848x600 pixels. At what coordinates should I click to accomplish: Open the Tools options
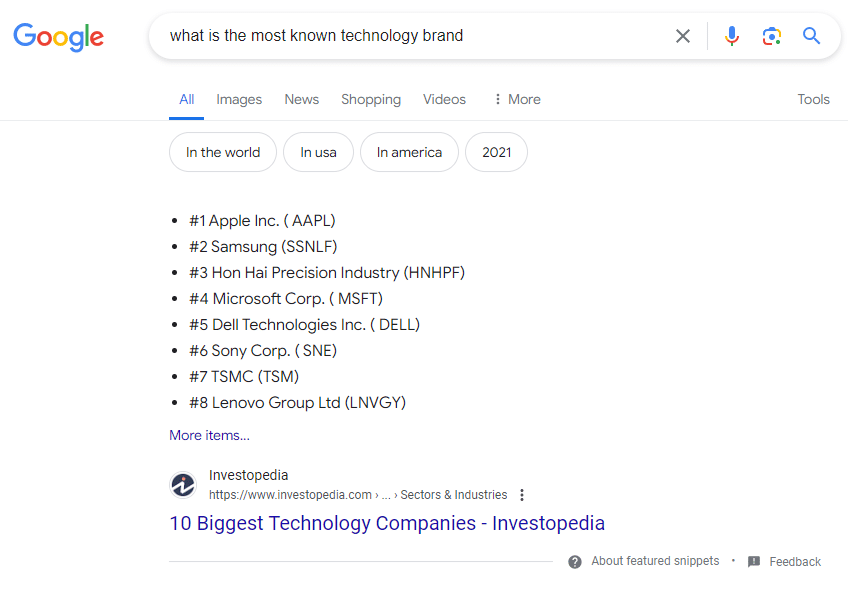pos(813,99)
